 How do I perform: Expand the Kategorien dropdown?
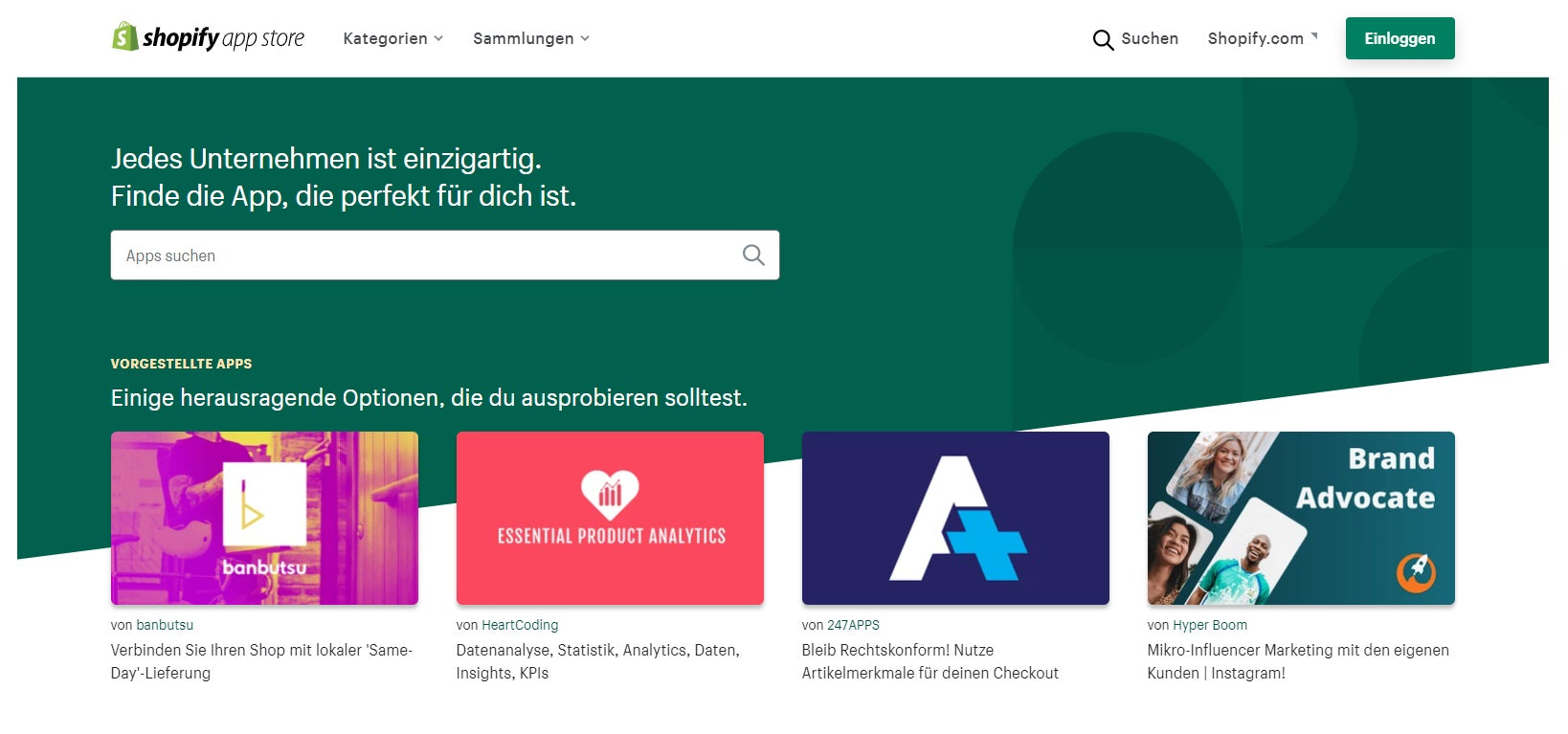point(392,38)
